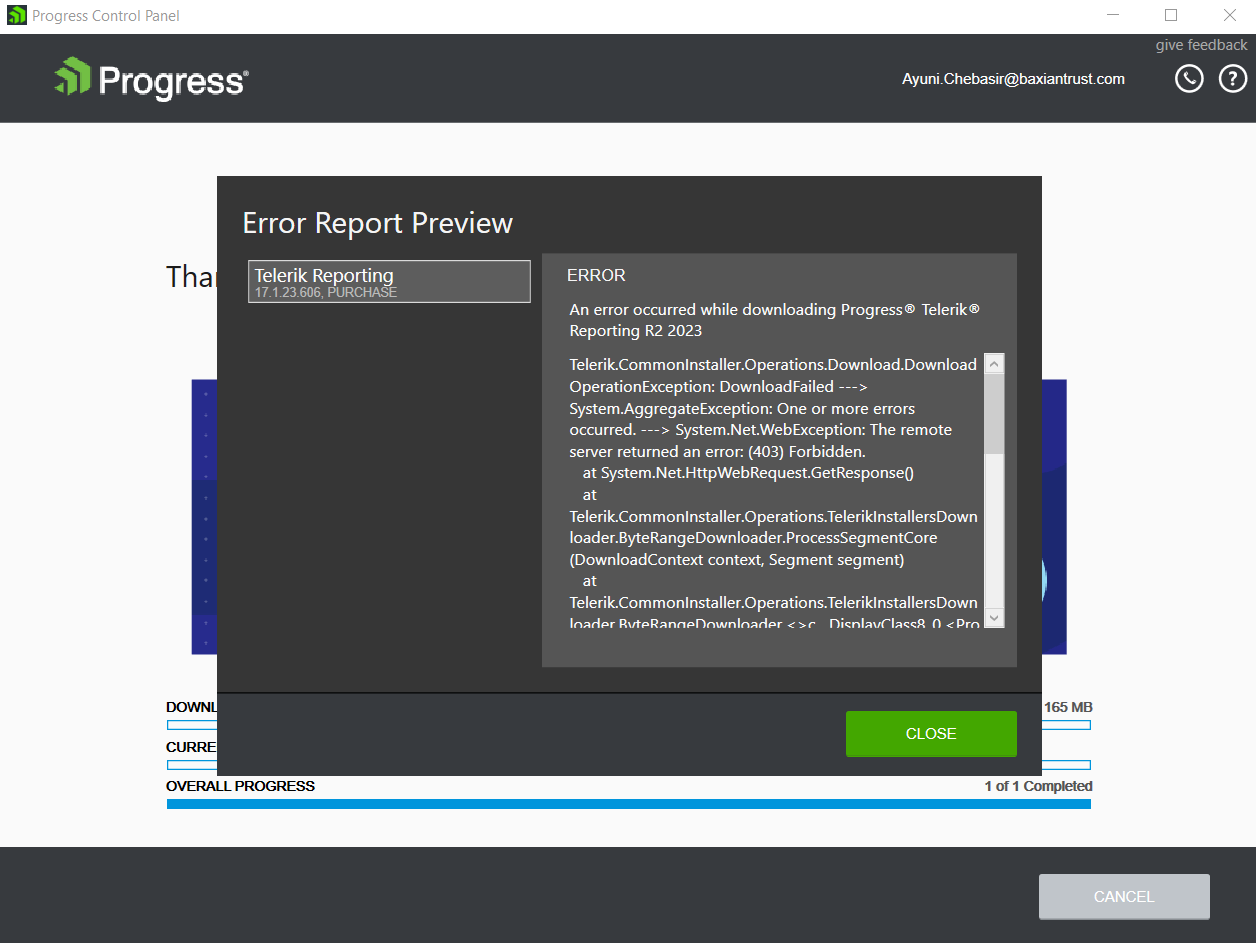This screenshot has height=943, width=1256.
Task: Click the Overall Progress bar
Action: click(629, 804)
